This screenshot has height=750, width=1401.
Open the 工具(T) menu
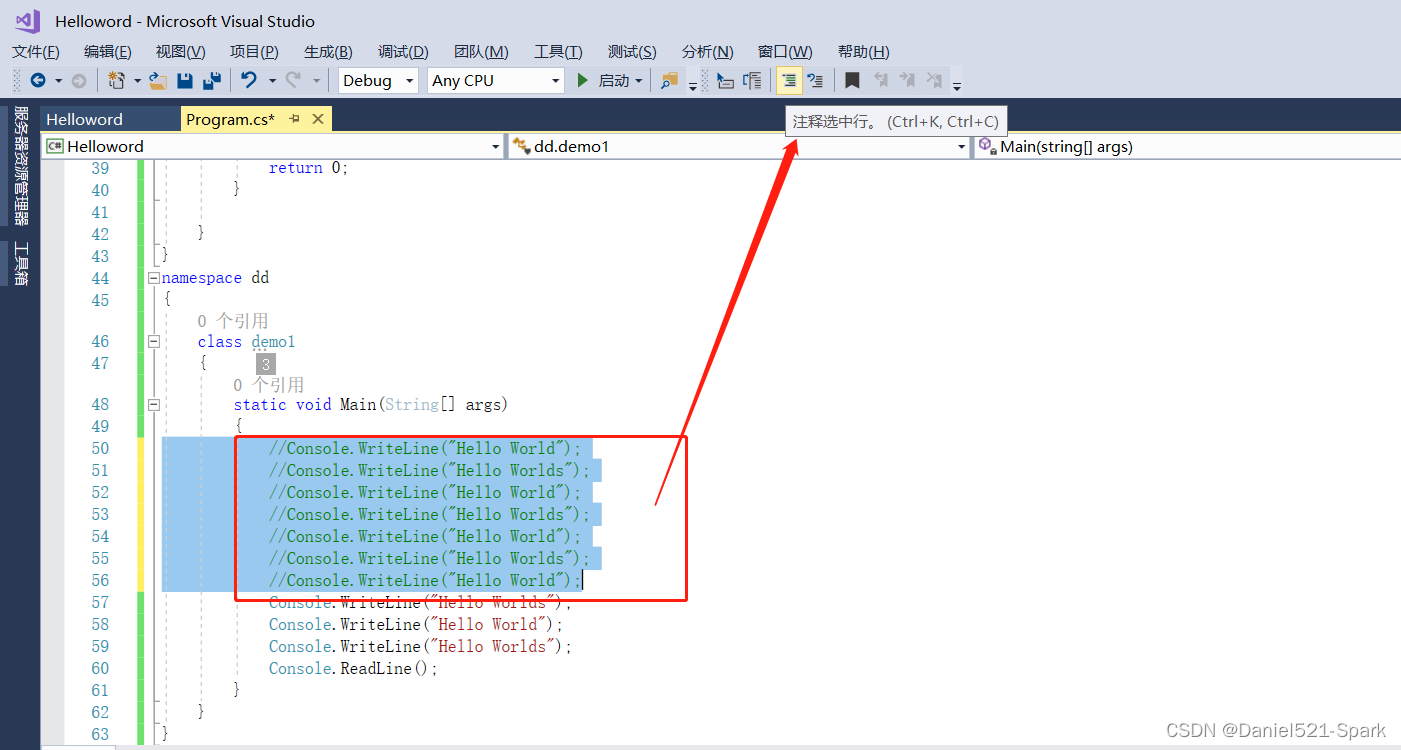(x=558, y=52)
